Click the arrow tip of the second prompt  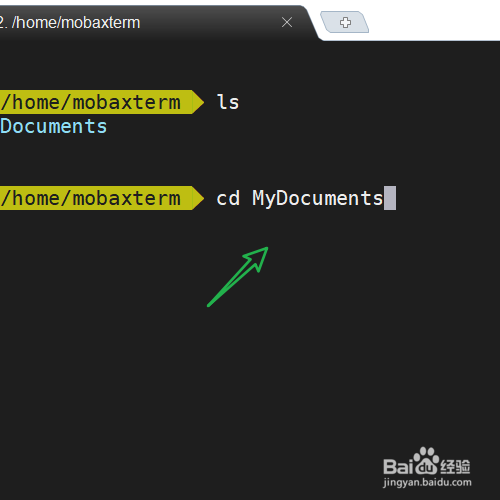(x=198, y=198)
